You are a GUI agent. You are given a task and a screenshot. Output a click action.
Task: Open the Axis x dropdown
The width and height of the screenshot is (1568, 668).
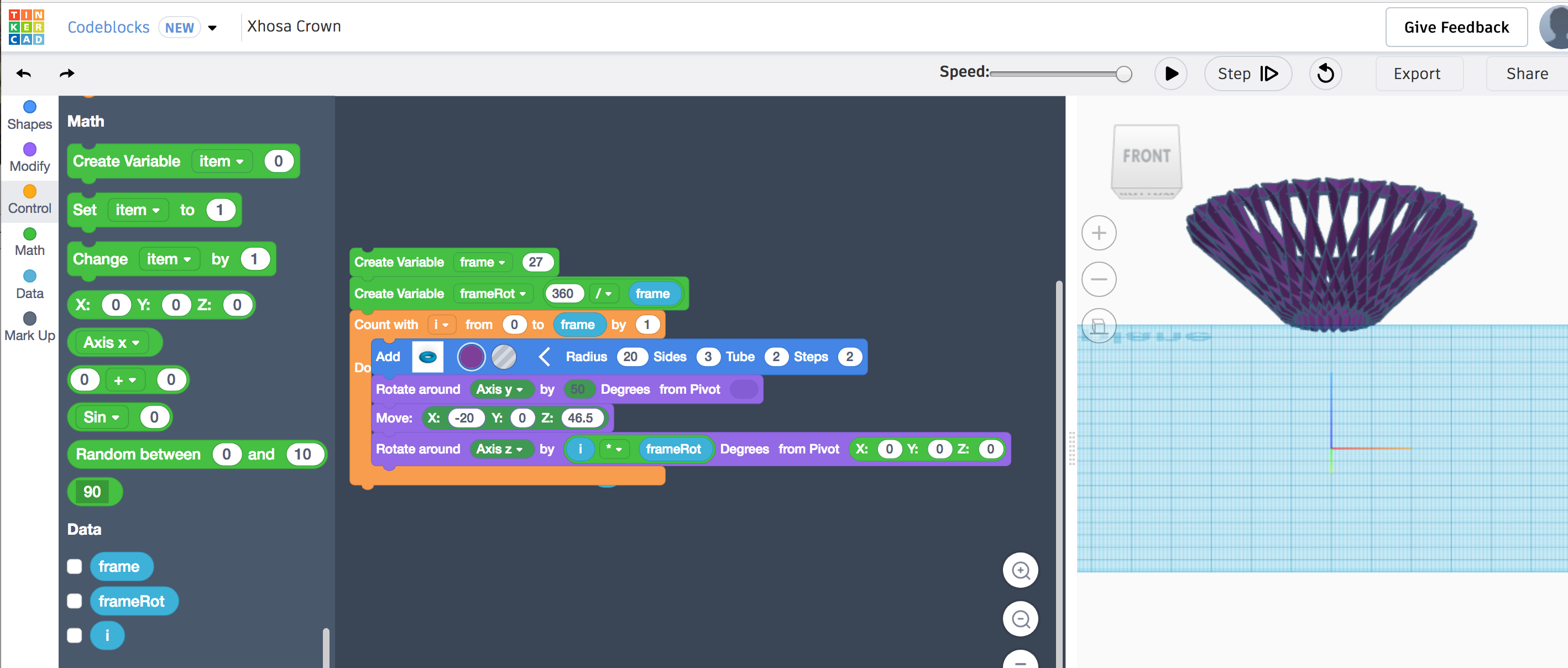coord(111,343)
